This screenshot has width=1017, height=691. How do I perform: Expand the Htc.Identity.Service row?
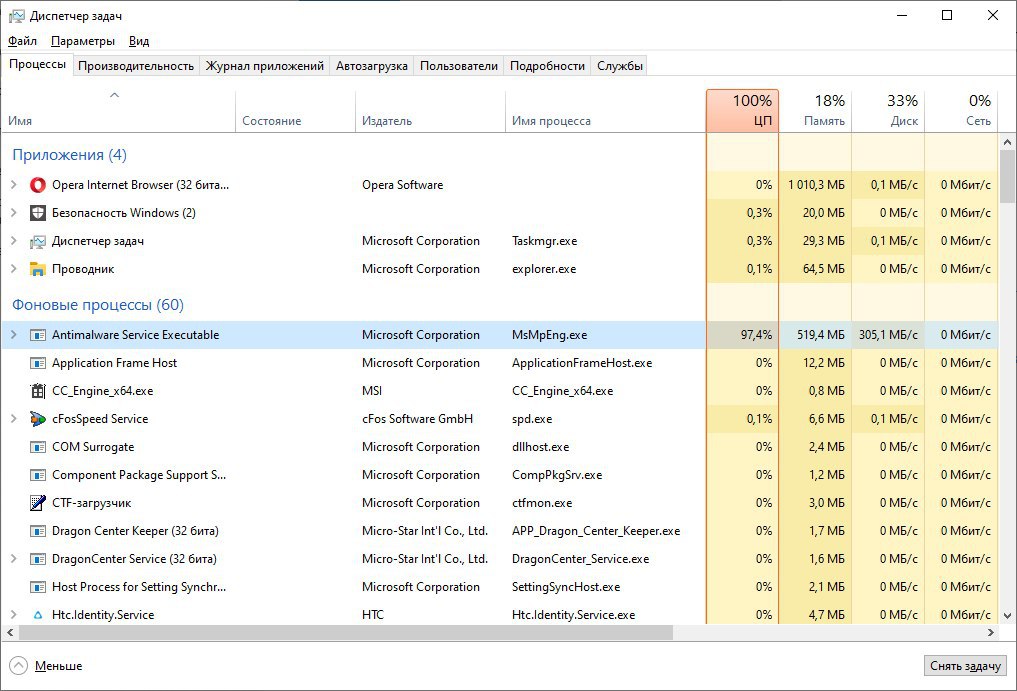coord(13,614)
